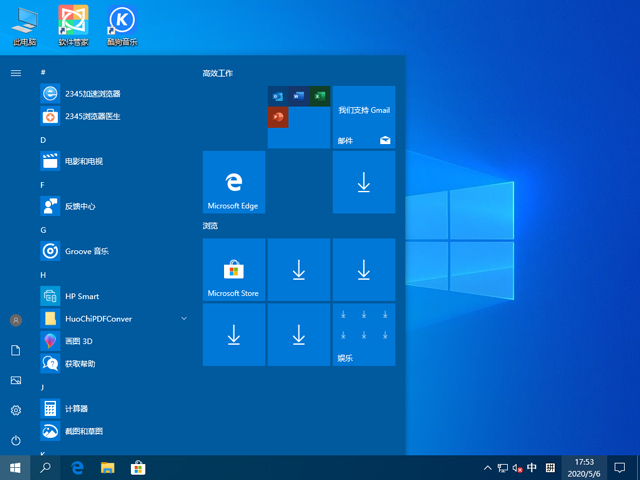Open network status tray icon
Viewport: 640px width, 480px height.
pyautogui.click(x=502, y=468)
